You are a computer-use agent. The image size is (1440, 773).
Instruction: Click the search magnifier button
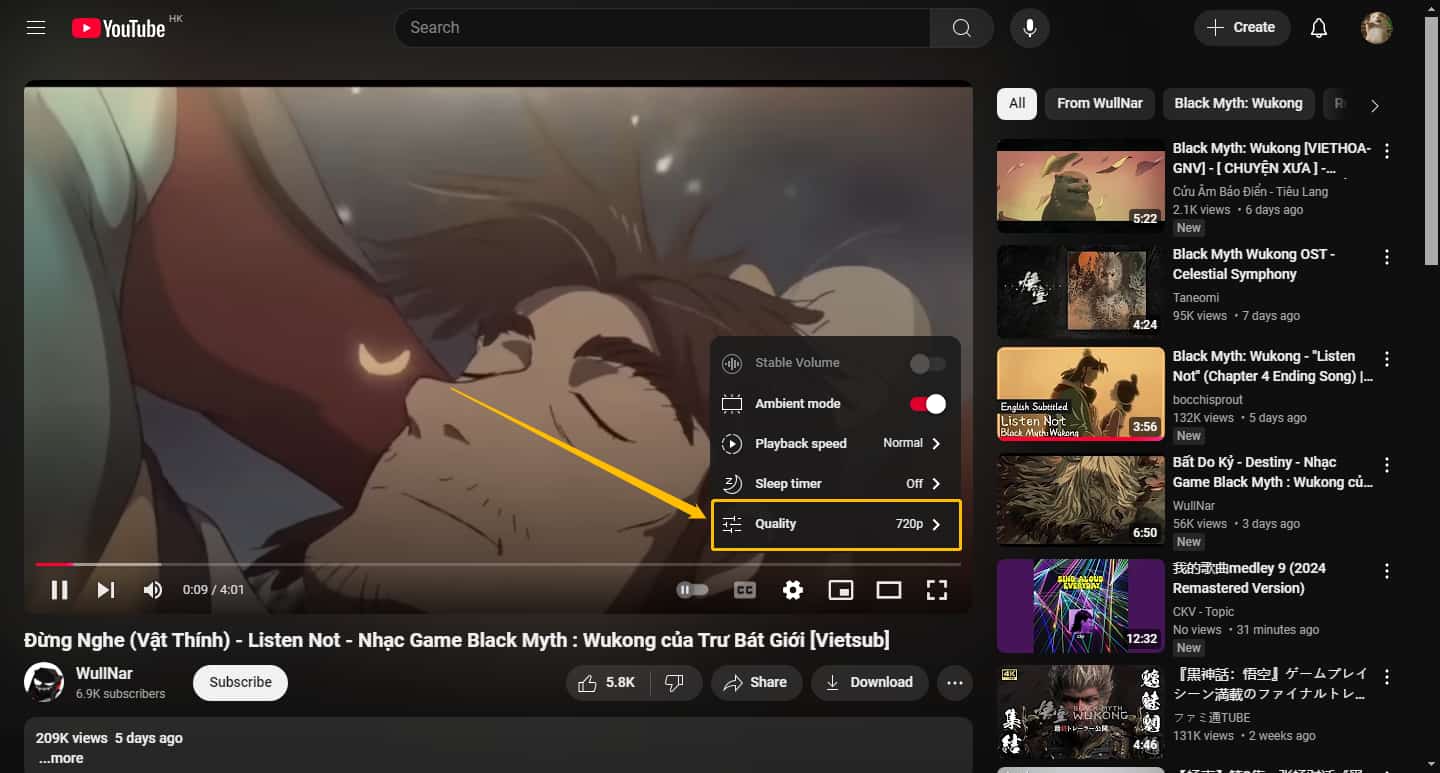click(x=961, y=28)
